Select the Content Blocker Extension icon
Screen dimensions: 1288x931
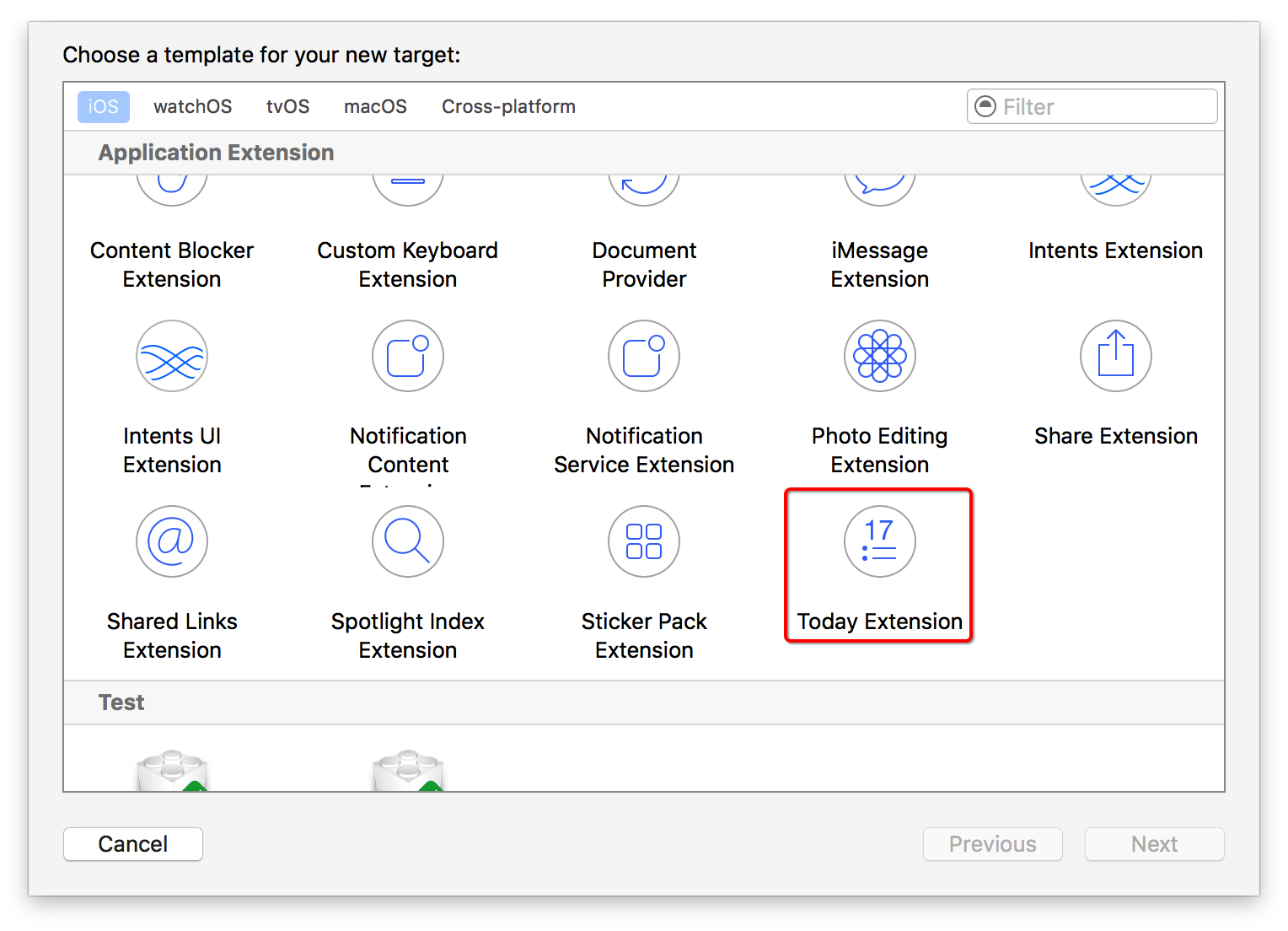click(172, 191)
